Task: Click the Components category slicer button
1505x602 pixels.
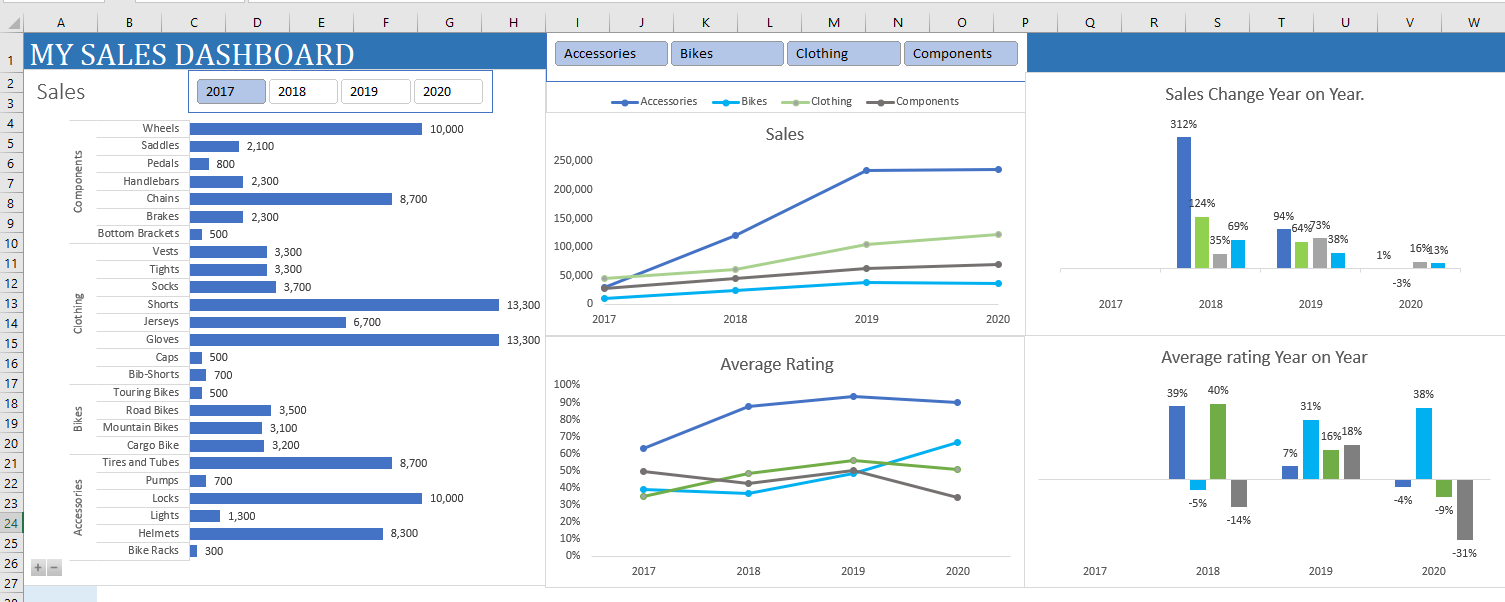Action: (960, 54)
